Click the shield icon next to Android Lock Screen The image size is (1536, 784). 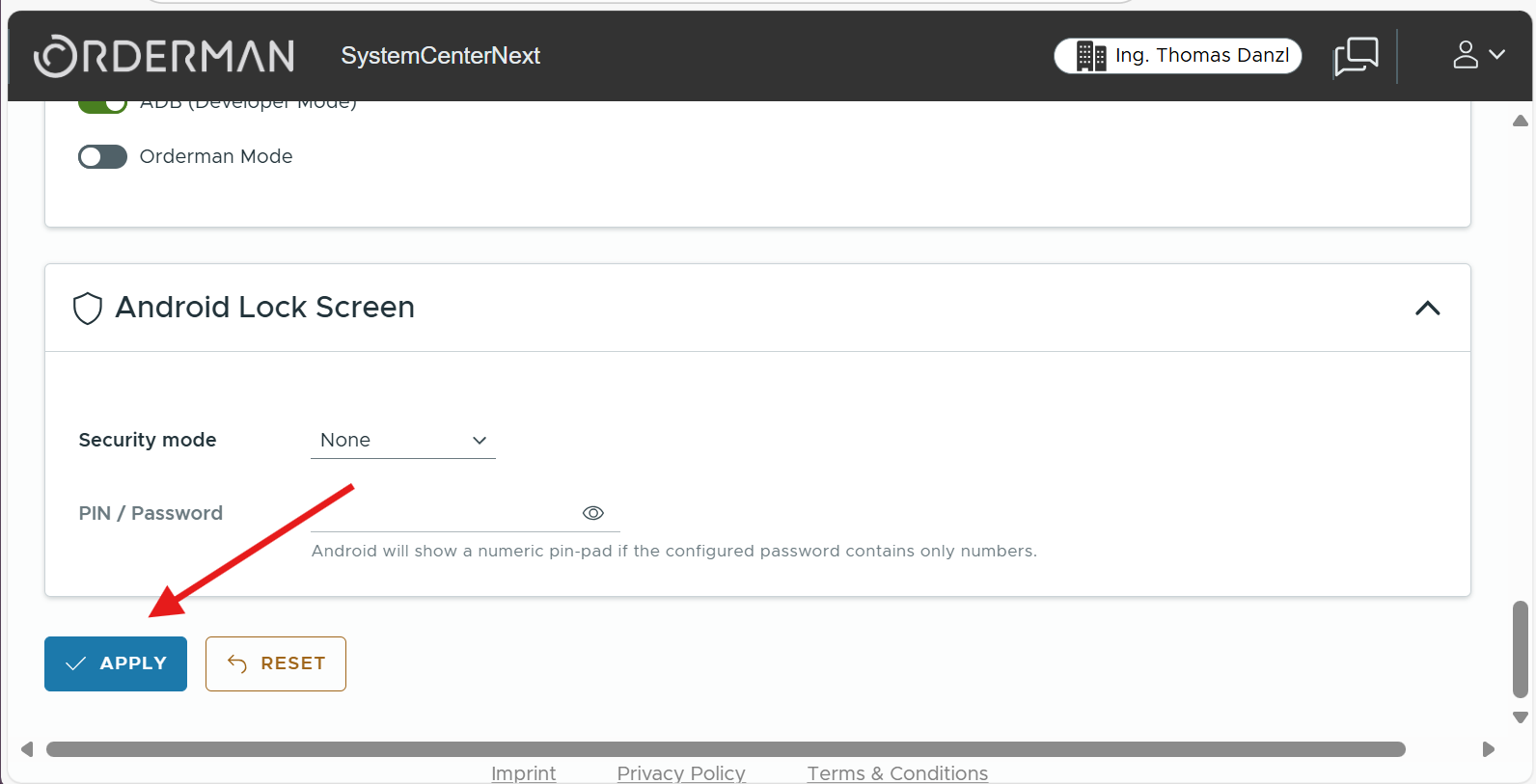click(x=88, y=309)
